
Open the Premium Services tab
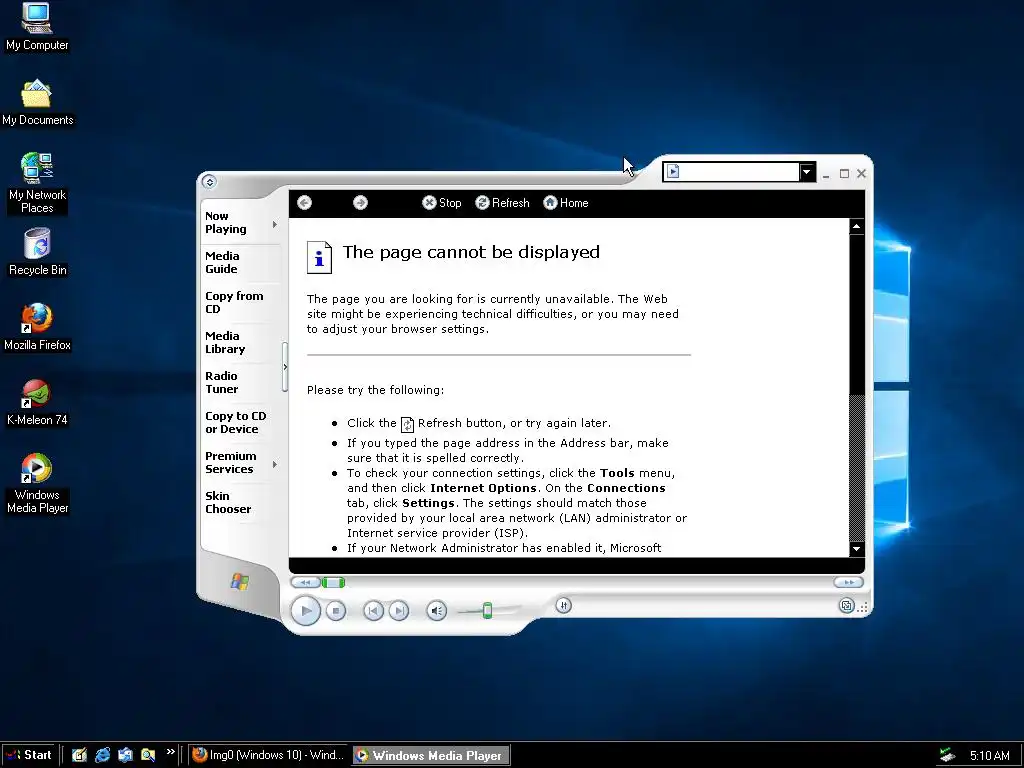pyautogui.click(x=231, y=462)
